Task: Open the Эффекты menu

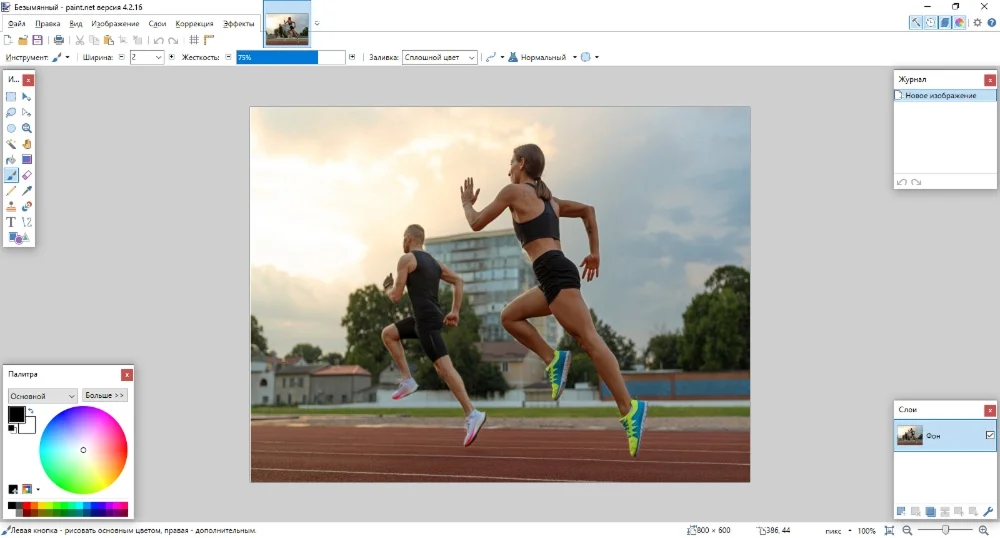Action: point(238,23)
